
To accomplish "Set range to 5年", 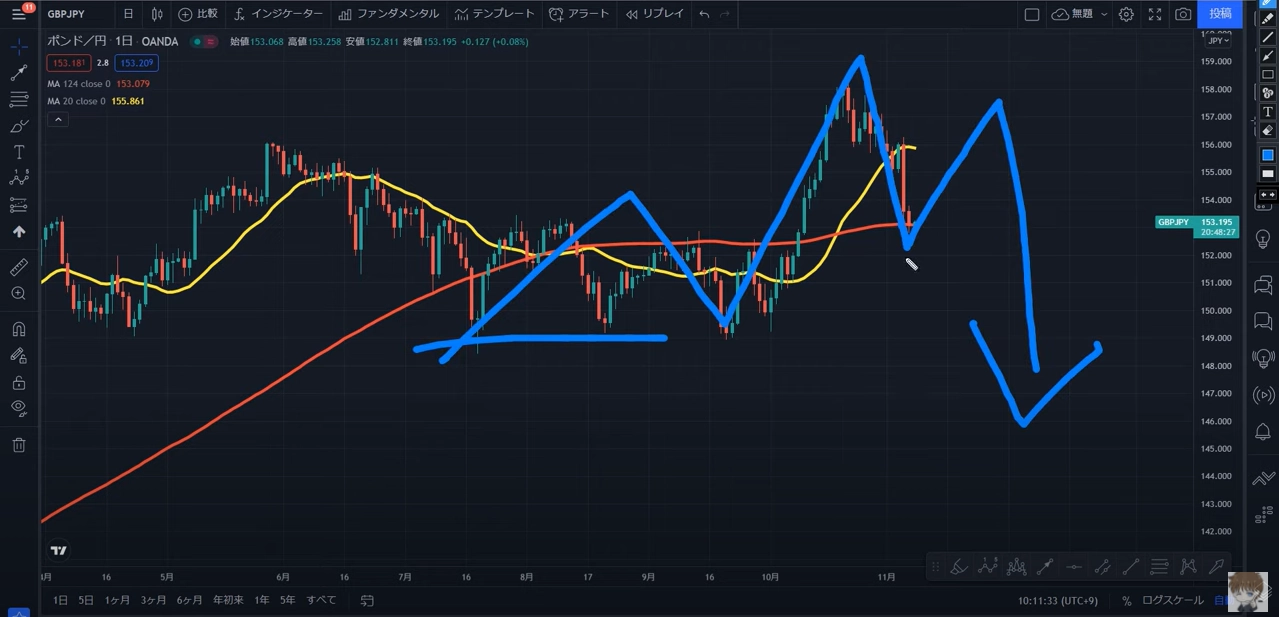I will click(288, 600).
